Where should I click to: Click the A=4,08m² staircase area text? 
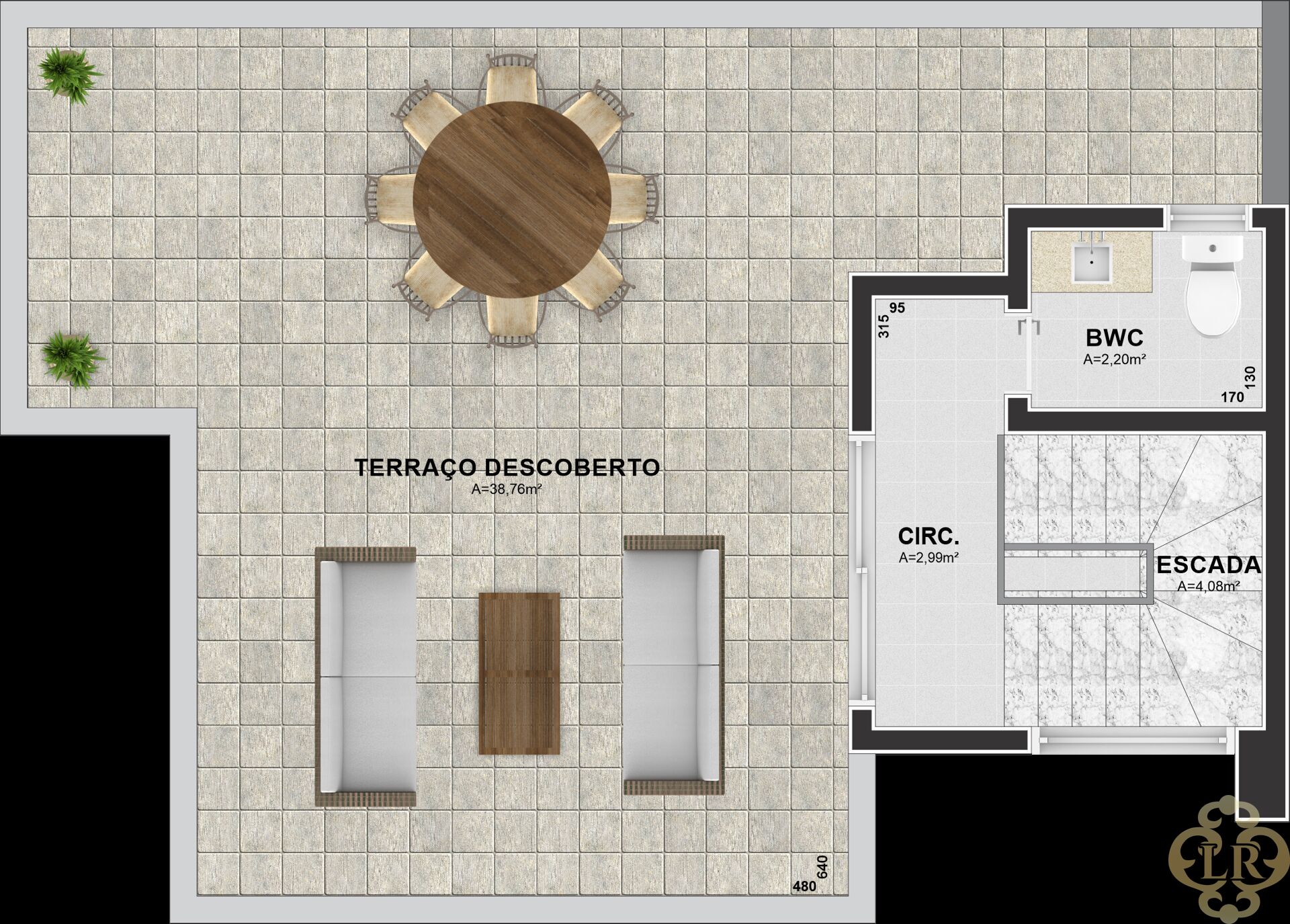[1208, 586]
